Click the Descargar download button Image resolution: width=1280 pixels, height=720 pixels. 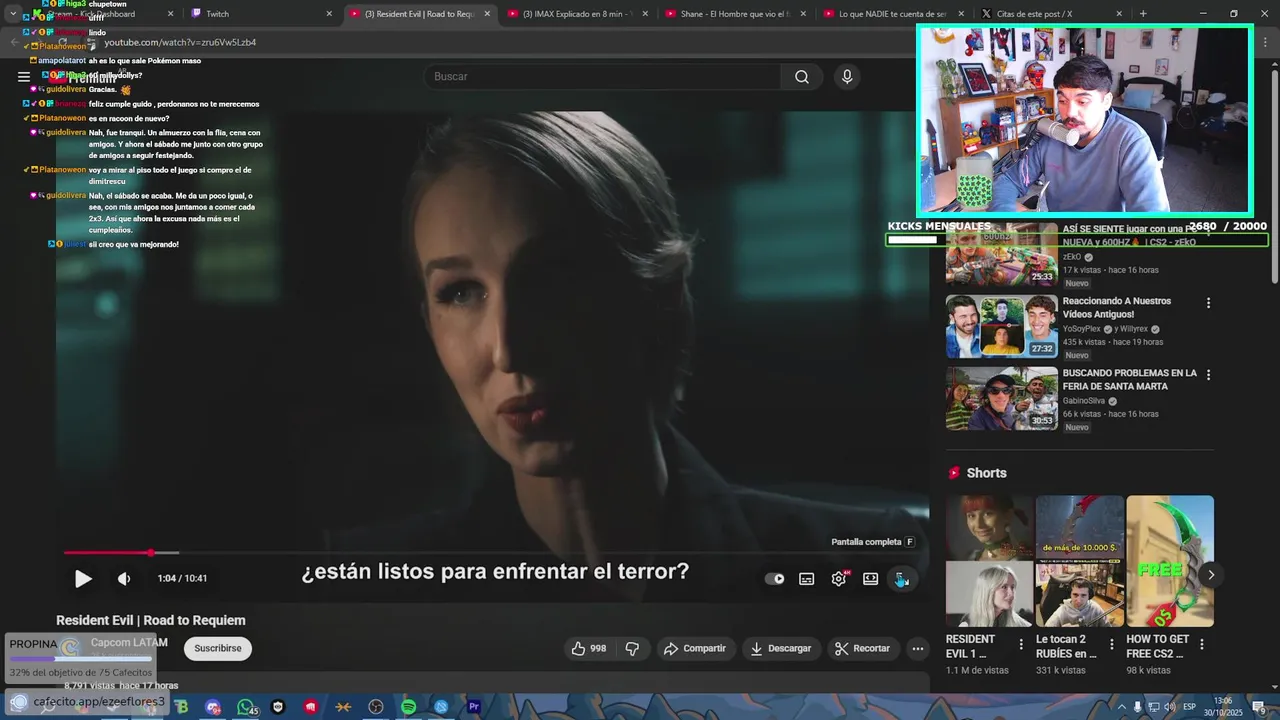781,648
